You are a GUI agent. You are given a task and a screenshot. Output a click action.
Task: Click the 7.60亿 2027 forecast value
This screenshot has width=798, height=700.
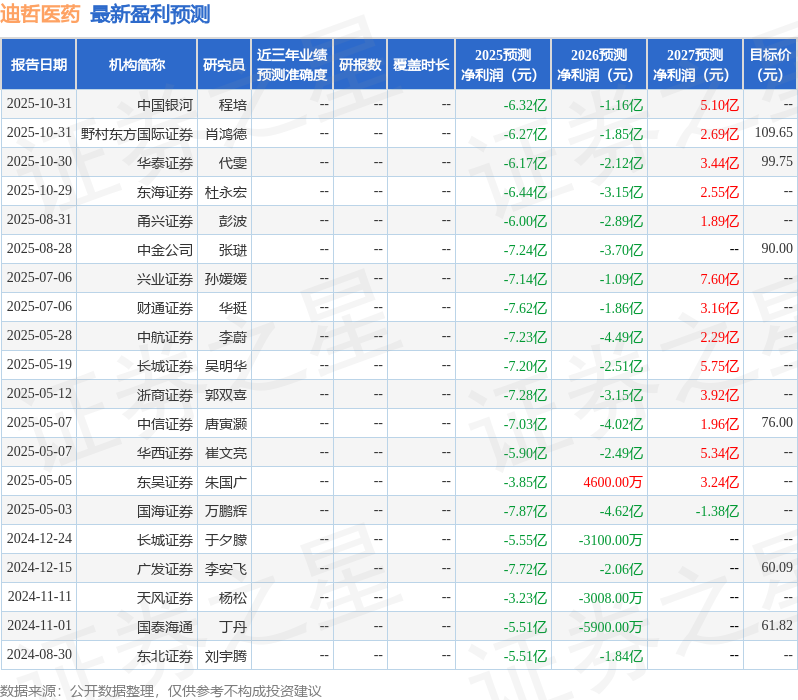720,279
